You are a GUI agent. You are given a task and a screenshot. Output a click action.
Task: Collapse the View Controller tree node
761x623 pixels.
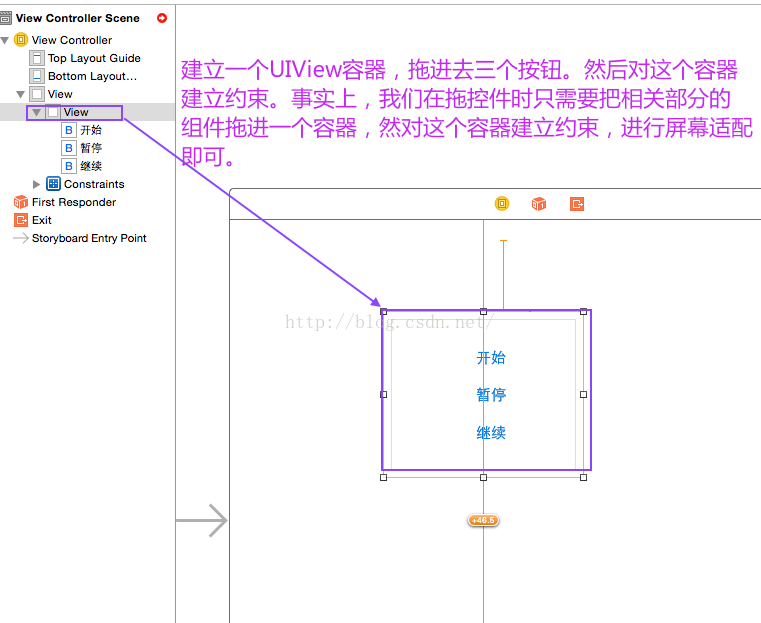[x=5, y=40]
